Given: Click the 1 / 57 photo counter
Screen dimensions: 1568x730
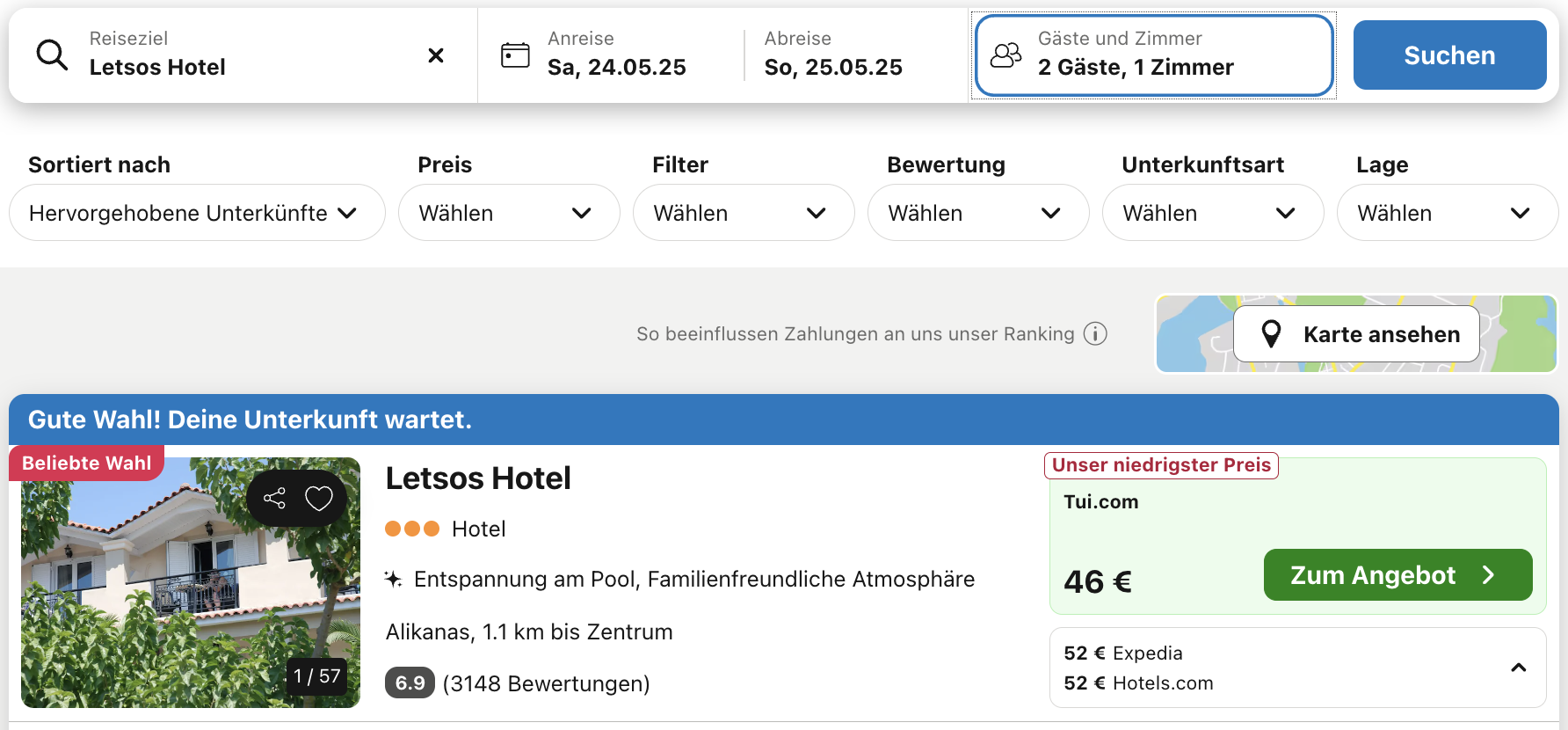Looking at the screenshot, I should [x=316, y=676].
